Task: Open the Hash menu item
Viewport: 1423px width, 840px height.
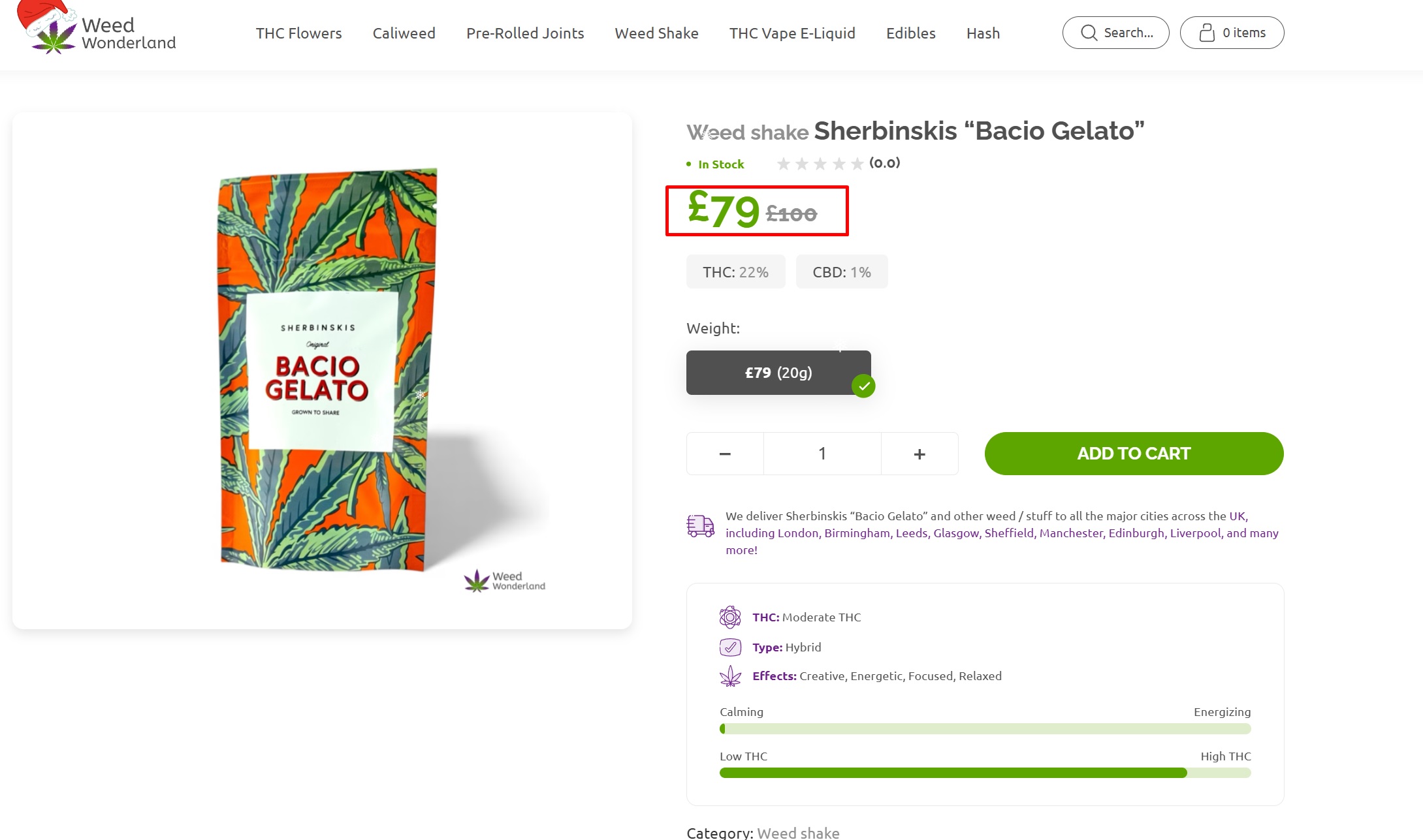Action: click(983, 33)
